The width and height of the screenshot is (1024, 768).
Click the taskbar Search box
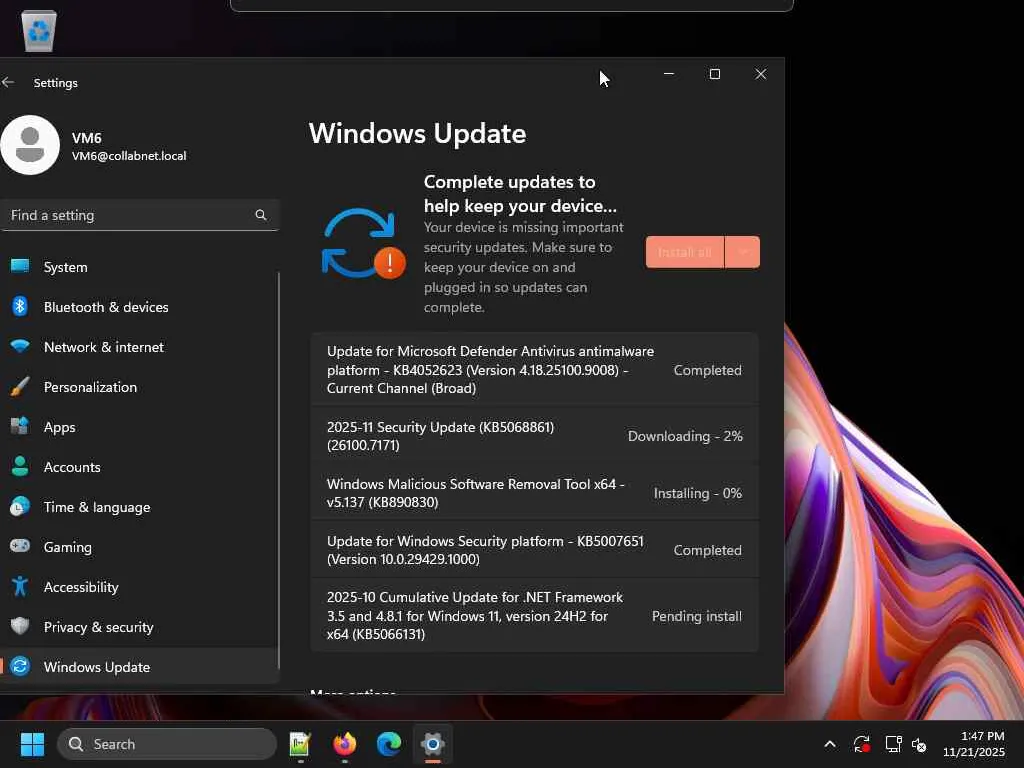[x=167, y=744]
